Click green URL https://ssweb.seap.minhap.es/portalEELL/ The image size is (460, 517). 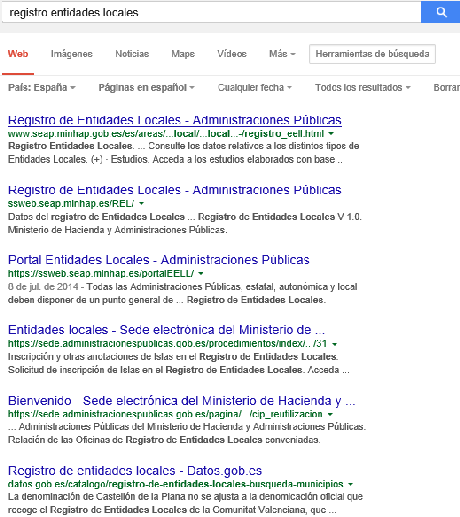click(x=101, y=274)
